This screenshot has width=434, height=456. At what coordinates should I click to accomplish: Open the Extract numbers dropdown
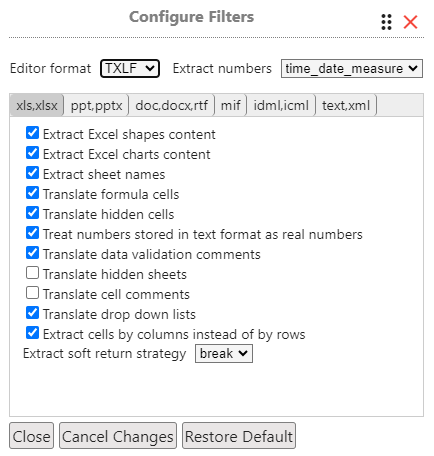click(352, 69)
